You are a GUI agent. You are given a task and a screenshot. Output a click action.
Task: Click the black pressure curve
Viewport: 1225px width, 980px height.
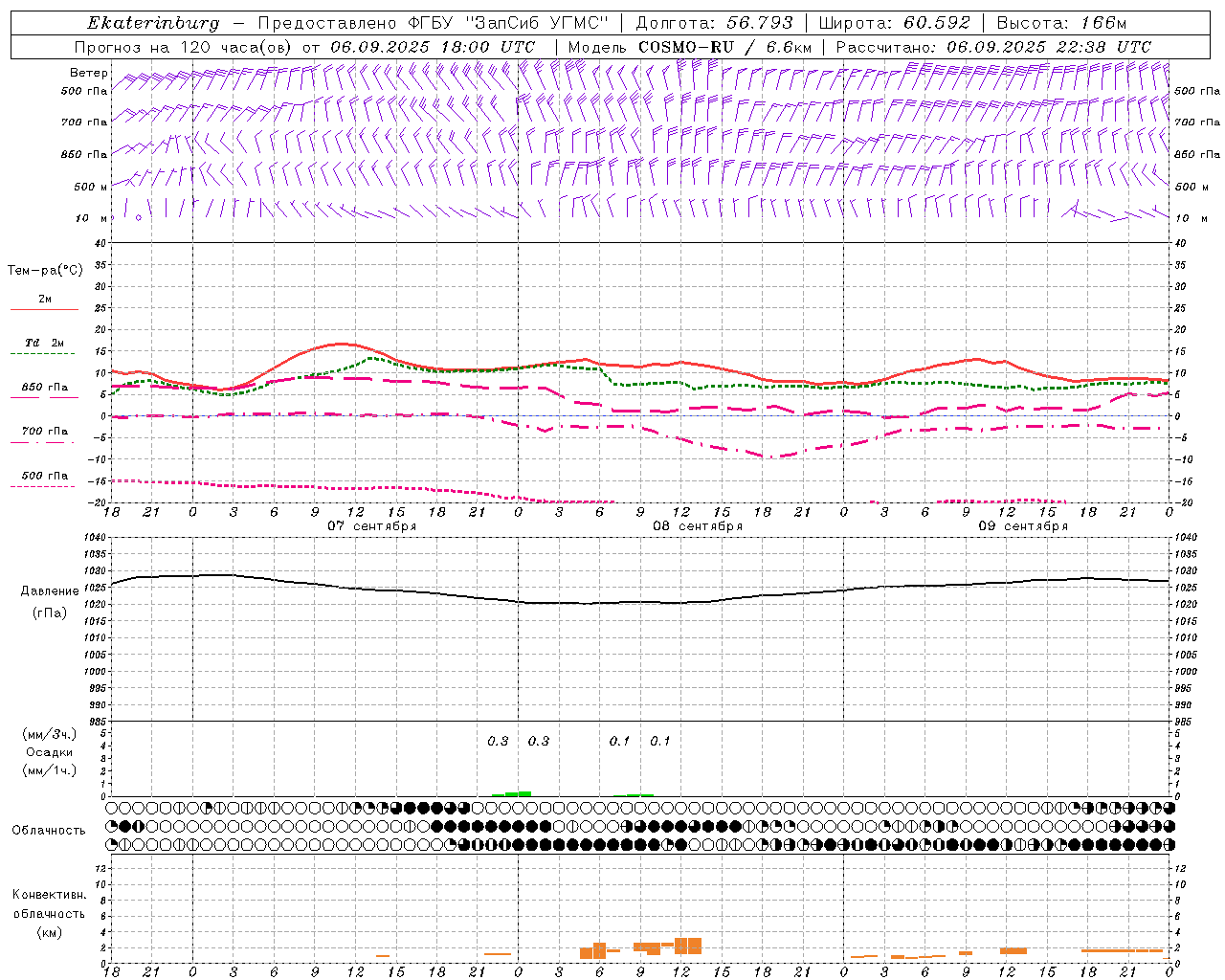click(640, 603)
